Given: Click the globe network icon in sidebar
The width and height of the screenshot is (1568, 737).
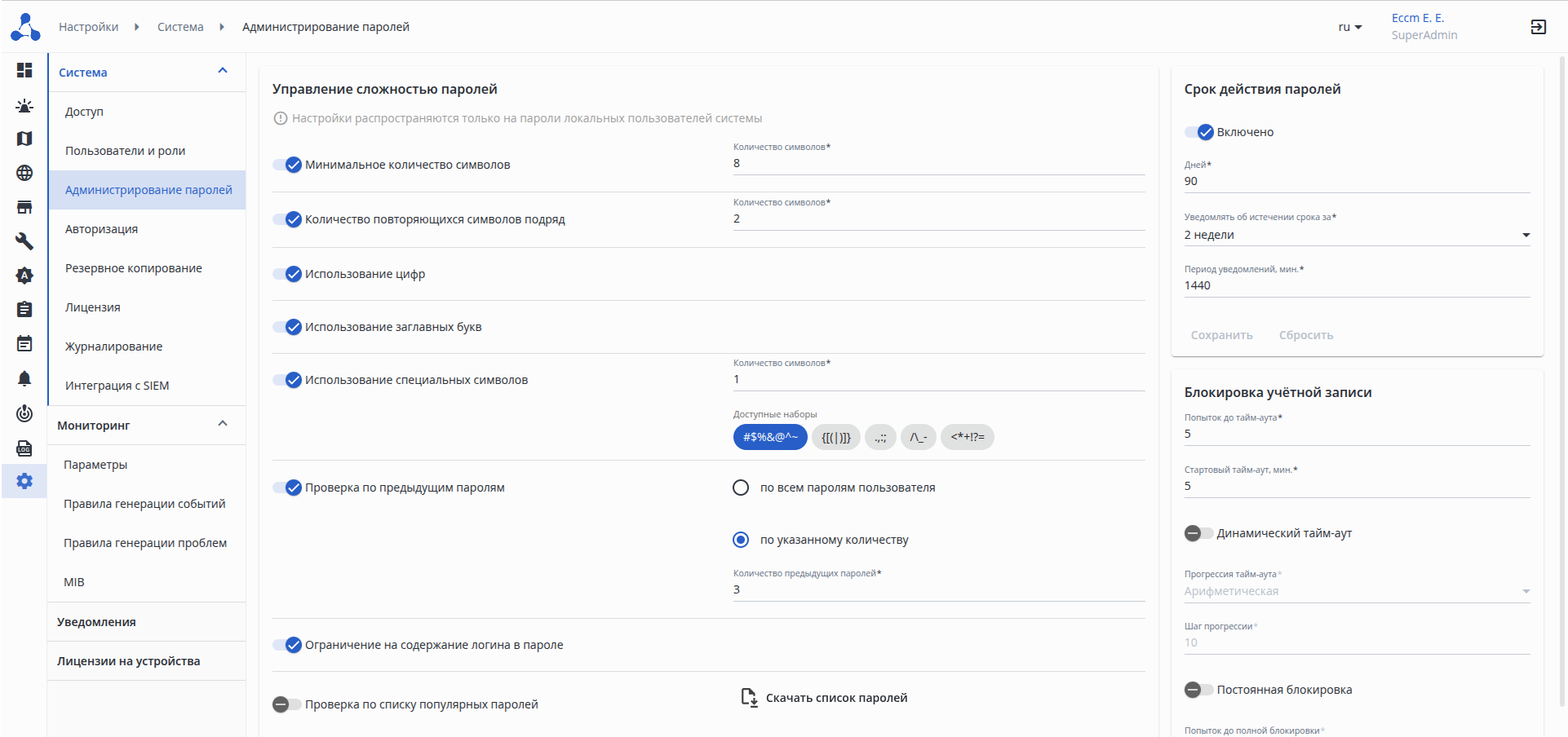Looking at the screenshot, I should click(24, 173).
